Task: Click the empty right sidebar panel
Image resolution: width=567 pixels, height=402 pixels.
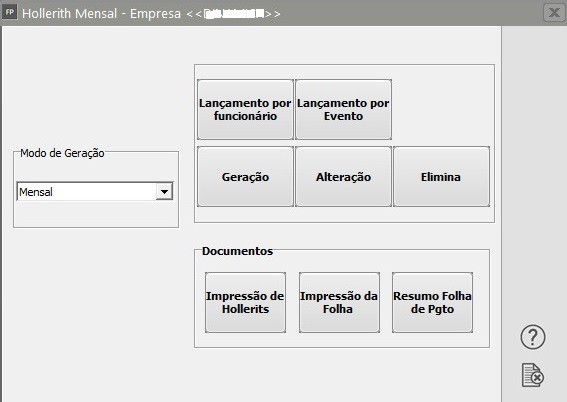Action: point(534,174)
